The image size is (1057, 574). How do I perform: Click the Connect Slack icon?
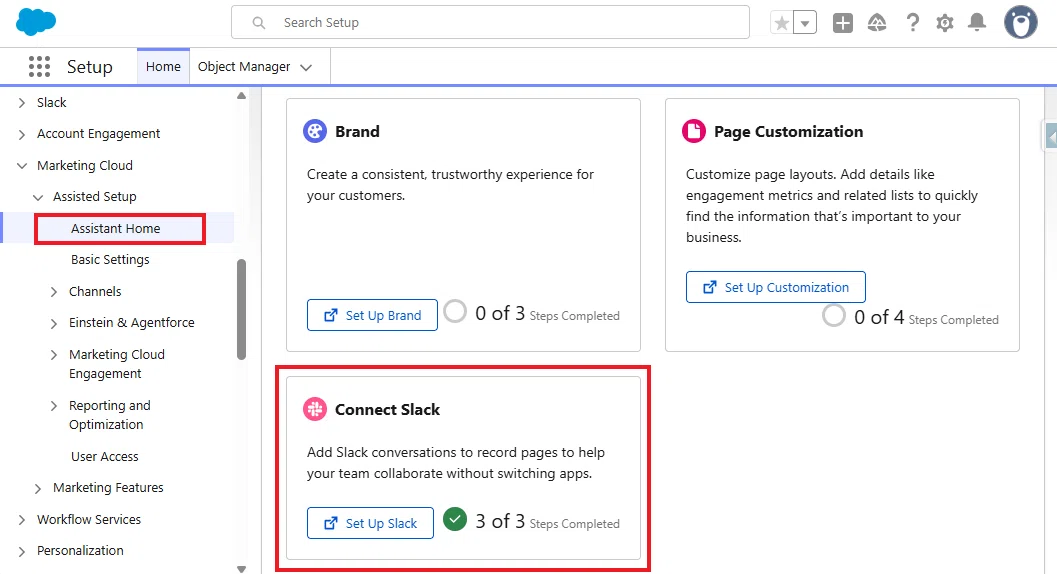(315, 409)
